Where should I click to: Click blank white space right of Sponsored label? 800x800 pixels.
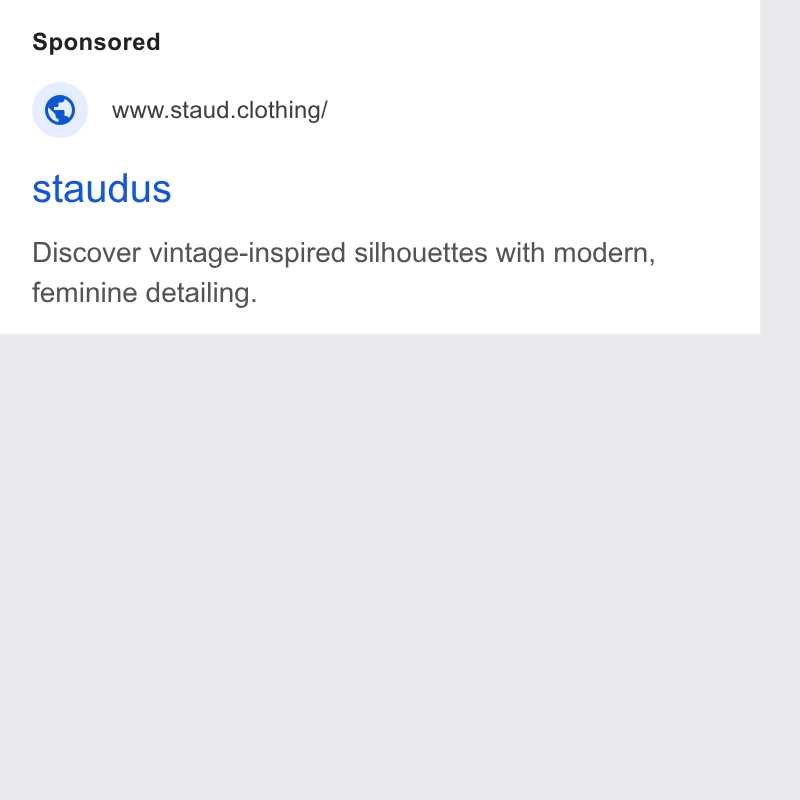(459, 42)
